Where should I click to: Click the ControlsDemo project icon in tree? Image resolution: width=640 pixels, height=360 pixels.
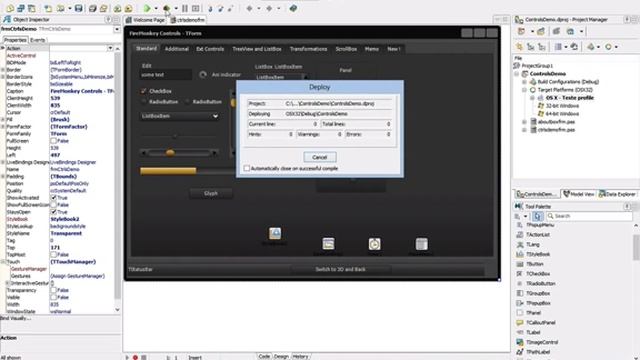[x=525, y=74]
